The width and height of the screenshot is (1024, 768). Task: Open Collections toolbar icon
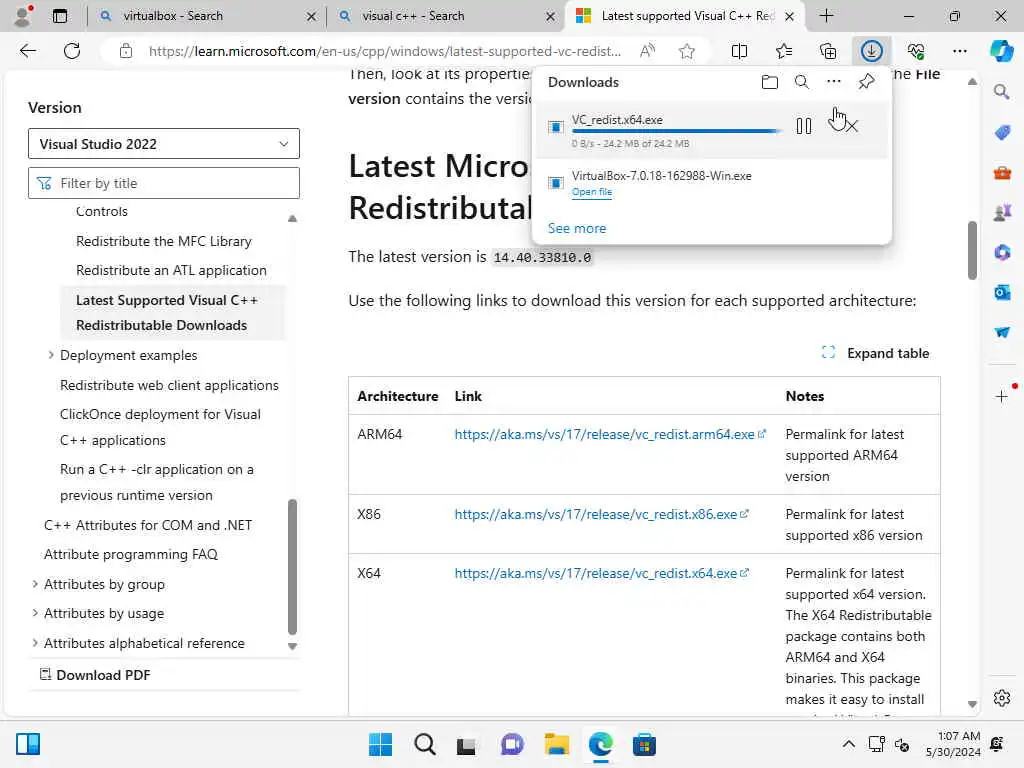(x=827, y=51)
